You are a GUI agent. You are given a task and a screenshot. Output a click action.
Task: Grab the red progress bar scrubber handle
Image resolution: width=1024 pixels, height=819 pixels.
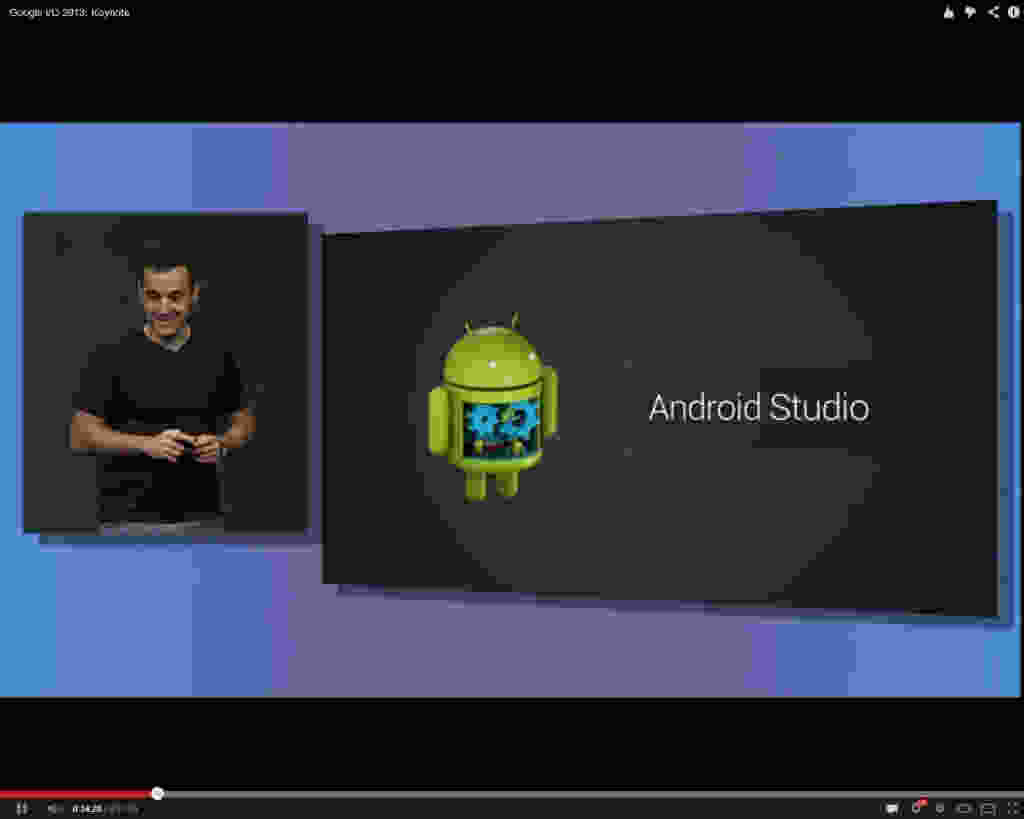point(157,794)
